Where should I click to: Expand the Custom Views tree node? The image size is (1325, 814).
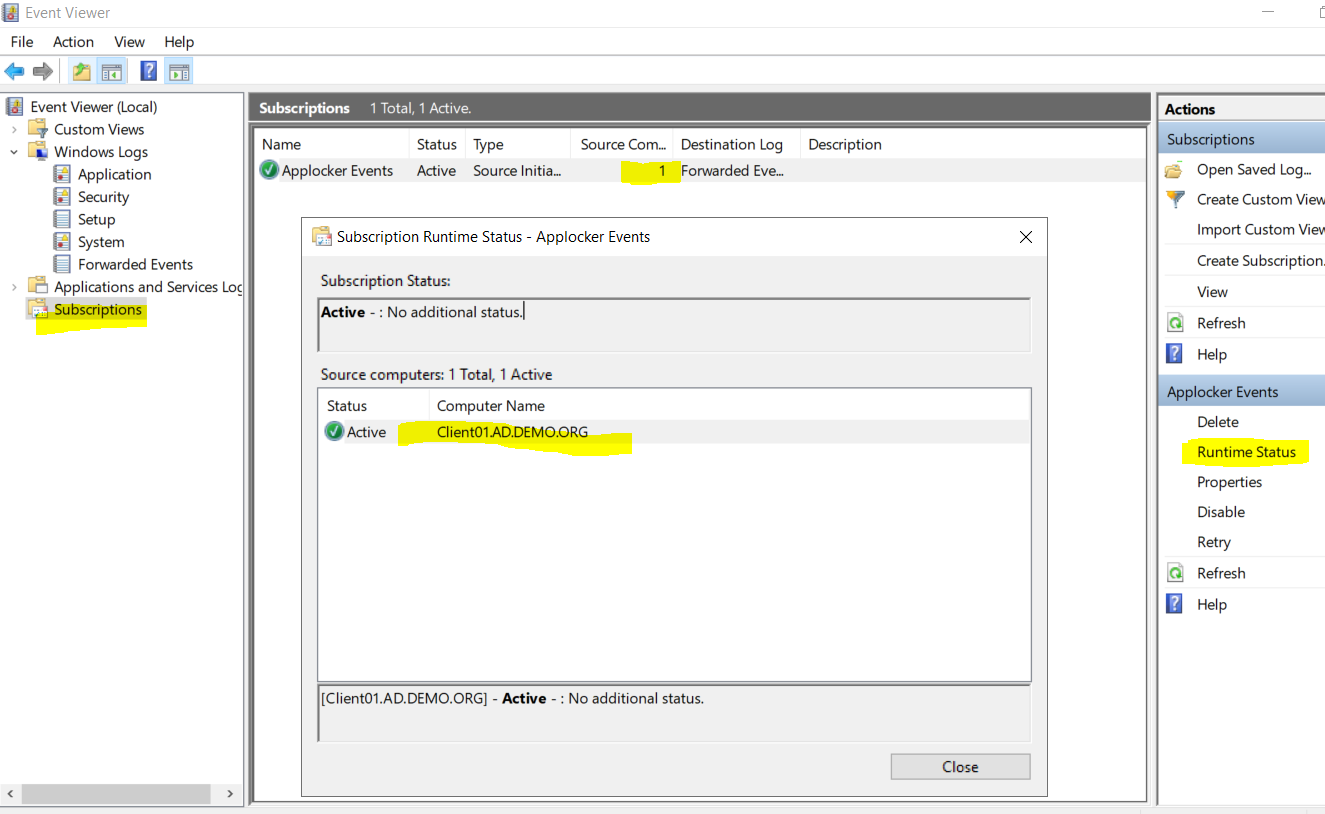coord(14,130)
